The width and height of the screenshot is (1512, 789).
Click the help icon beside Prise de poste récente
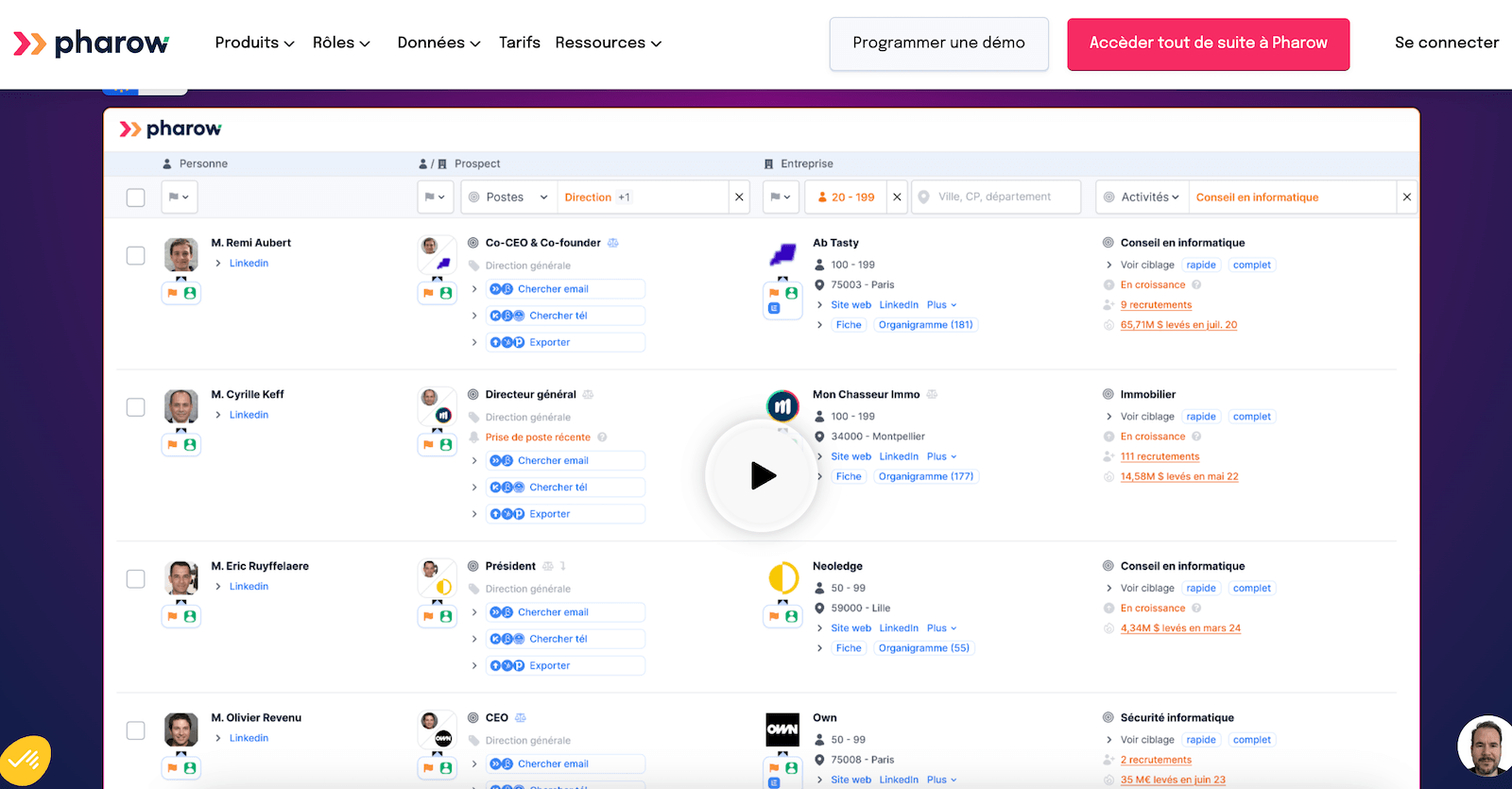pos(602,437)
